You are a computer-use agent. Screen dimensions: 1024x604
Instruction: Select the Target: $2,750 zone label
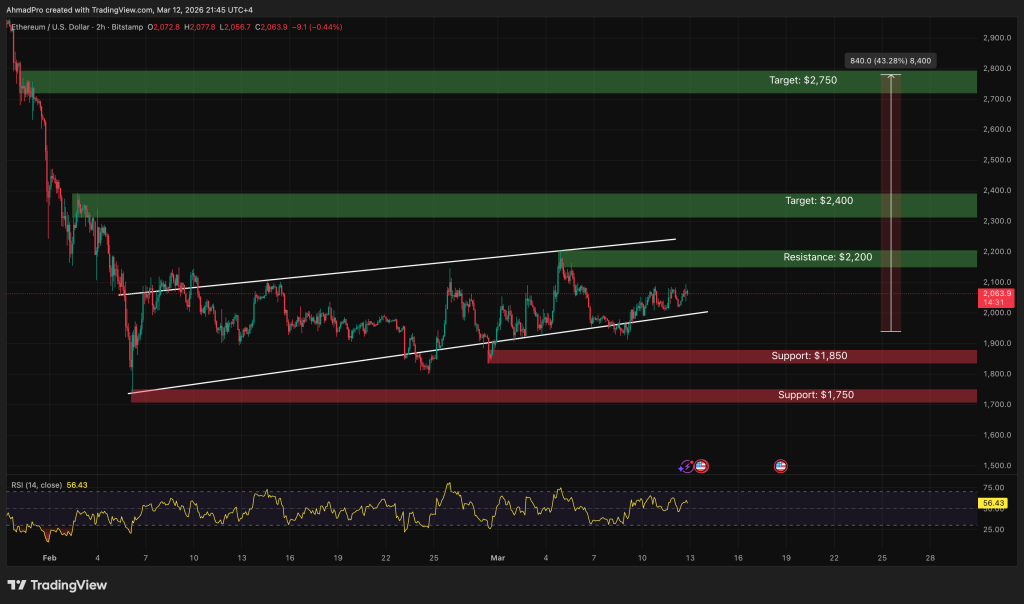point(809,79)
